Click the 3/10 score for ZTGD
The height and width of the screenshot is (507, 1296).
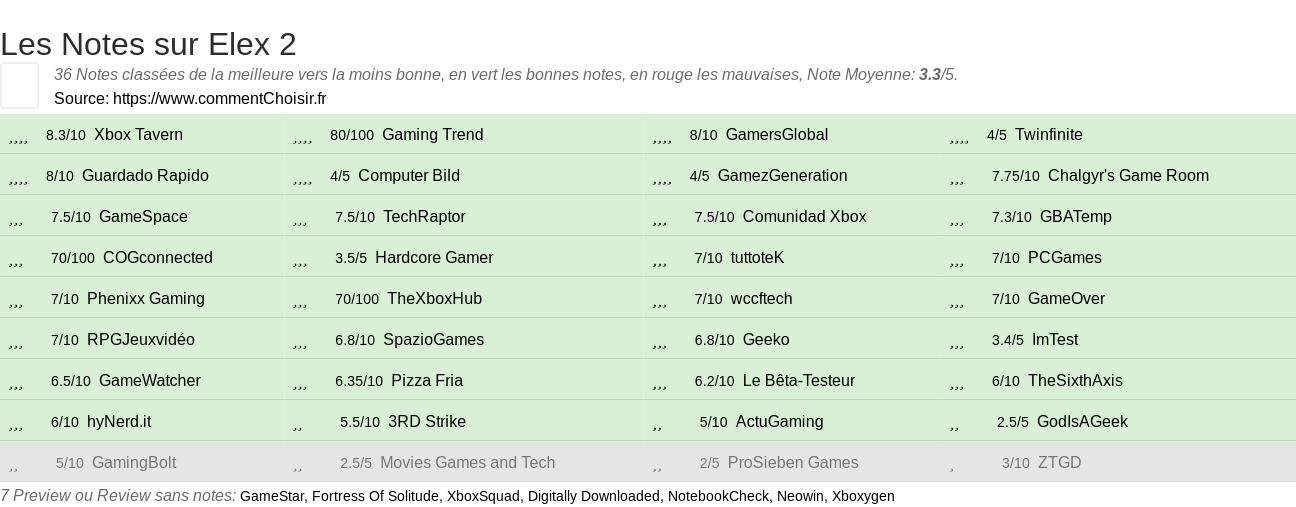[x=1016, y=463]
